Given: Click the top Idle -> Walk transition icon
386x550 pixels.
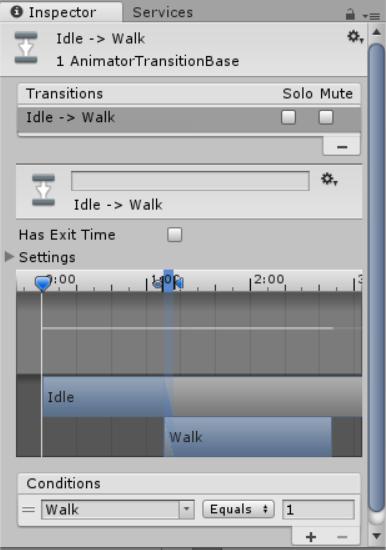Looking at the screenshot, I should 26,48.
